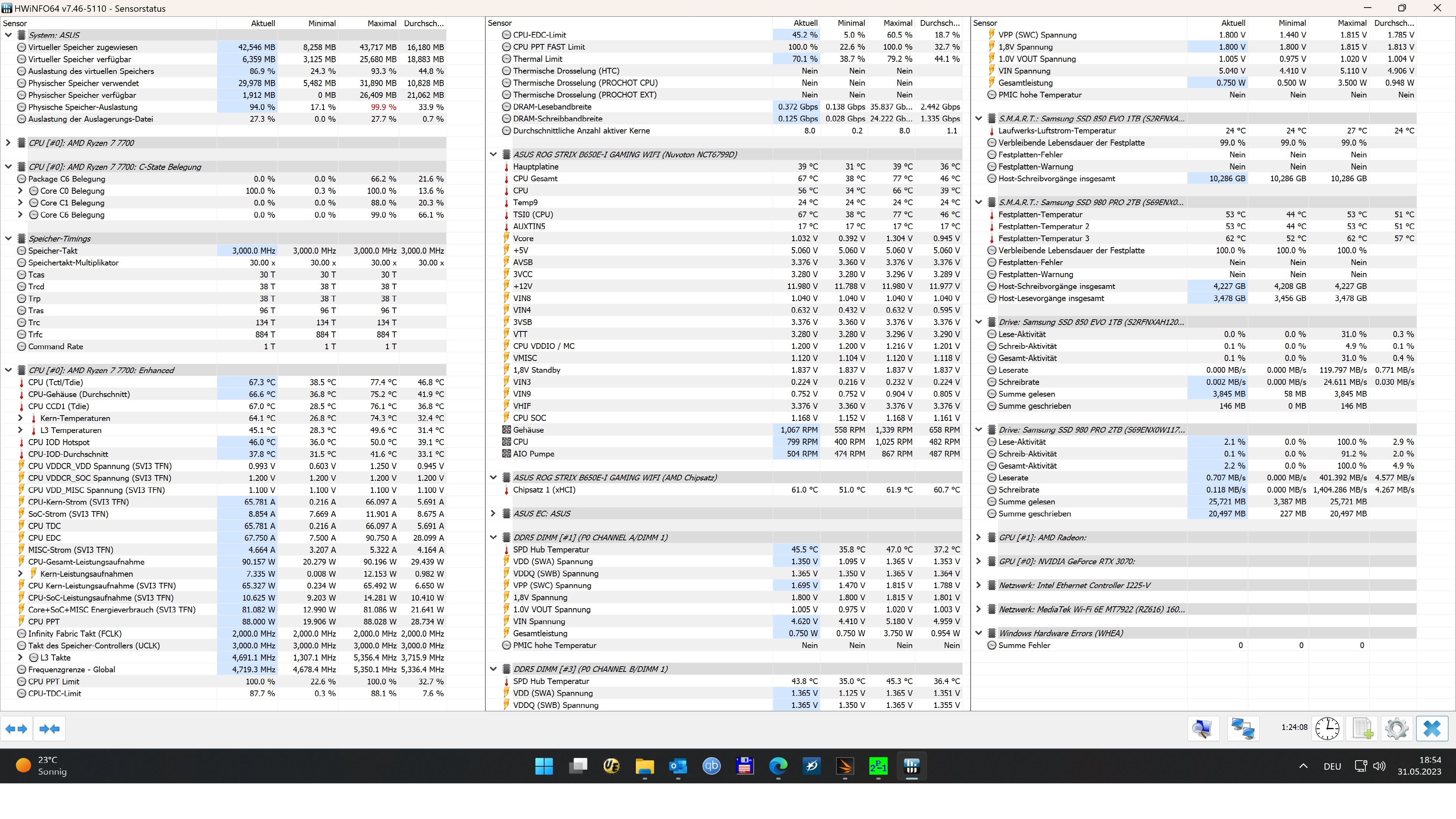This screenshot has height=819, width=1456.
Task: Expand GPU [#0]: NVIDIA GeForce RTX 3070
Action: (x=978, y=561)
